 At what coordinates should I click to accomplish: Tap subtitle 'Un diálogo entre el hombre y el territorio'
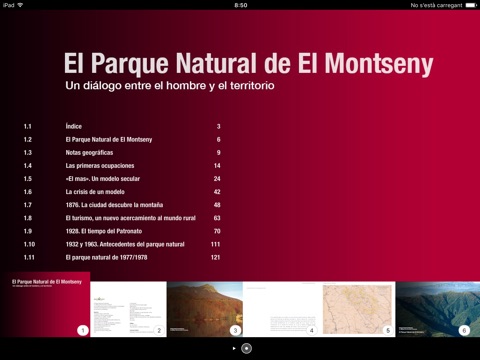pos(170,86)
